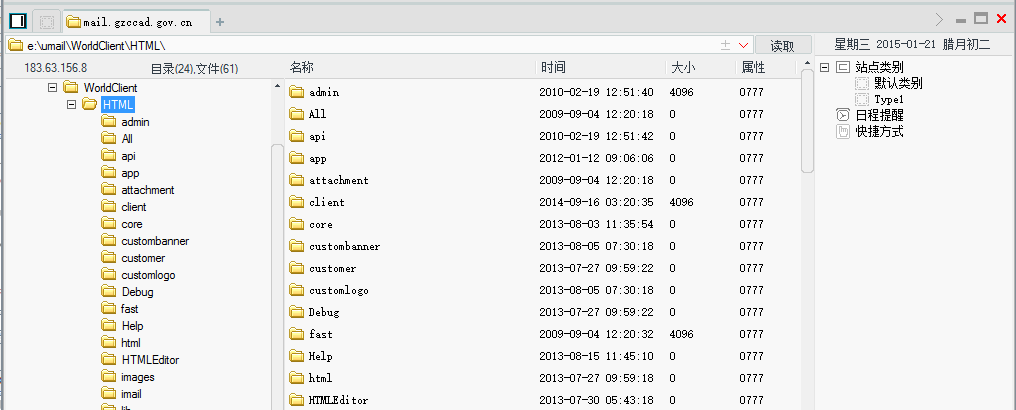Image resolution: width=1016 pixels, height=410 pixels.
Task: Switch to the mail.gzccad.gov.cn tab
Action: [x=137, y=23]
